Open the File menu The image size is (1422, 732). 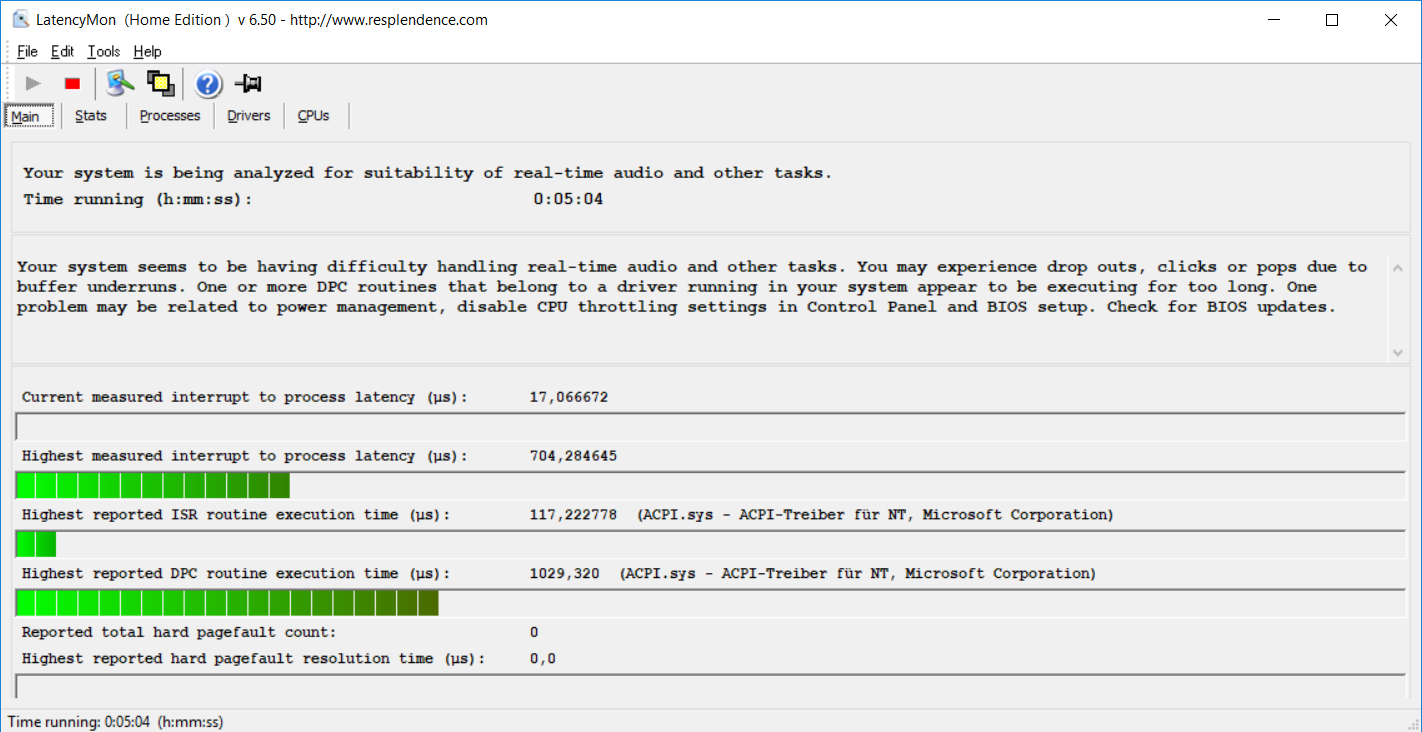pos(27,52)
